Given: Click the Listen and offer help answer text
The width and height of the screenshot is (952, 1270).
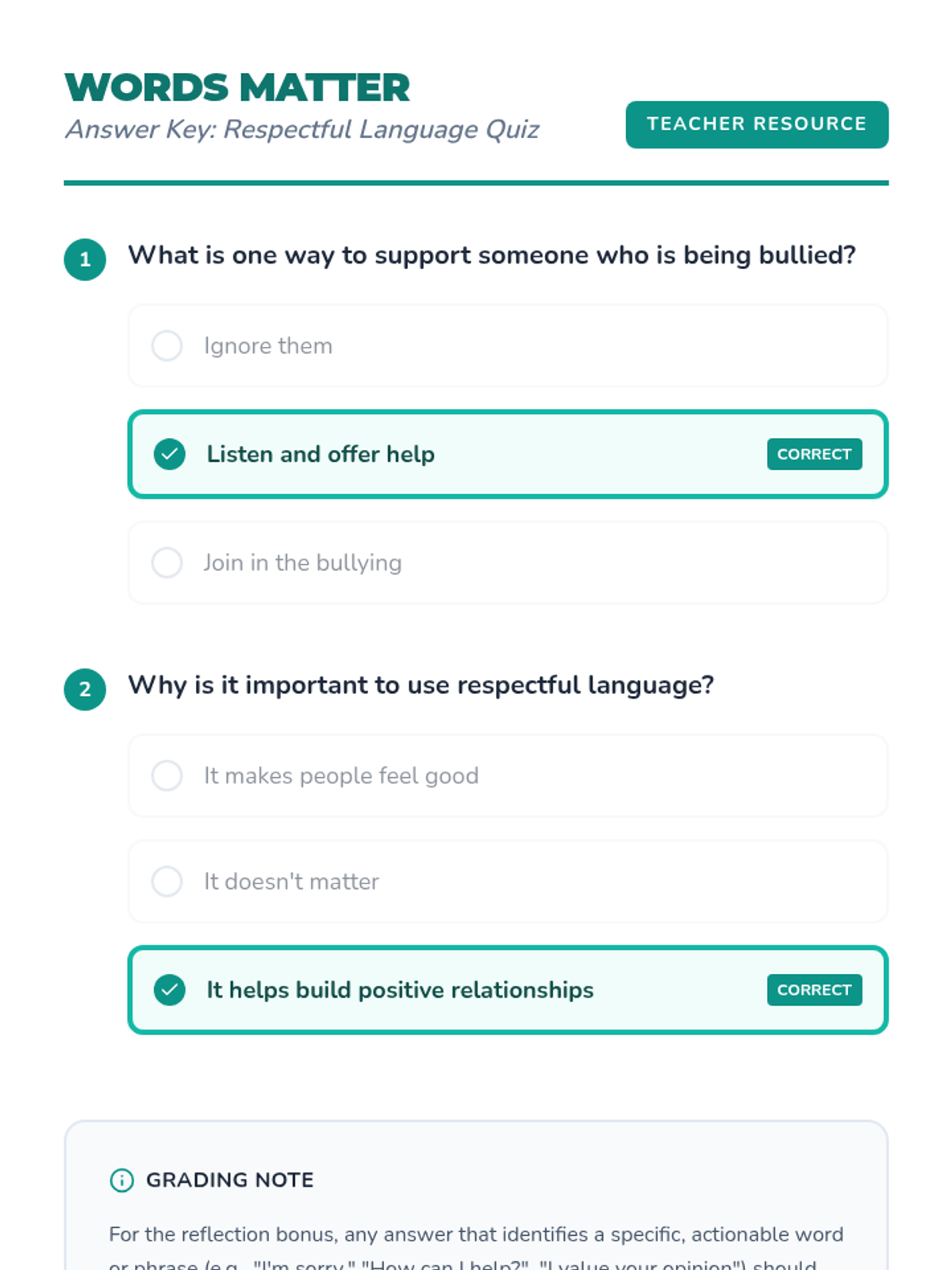Looking at the screenshot, I should (321, 454).
